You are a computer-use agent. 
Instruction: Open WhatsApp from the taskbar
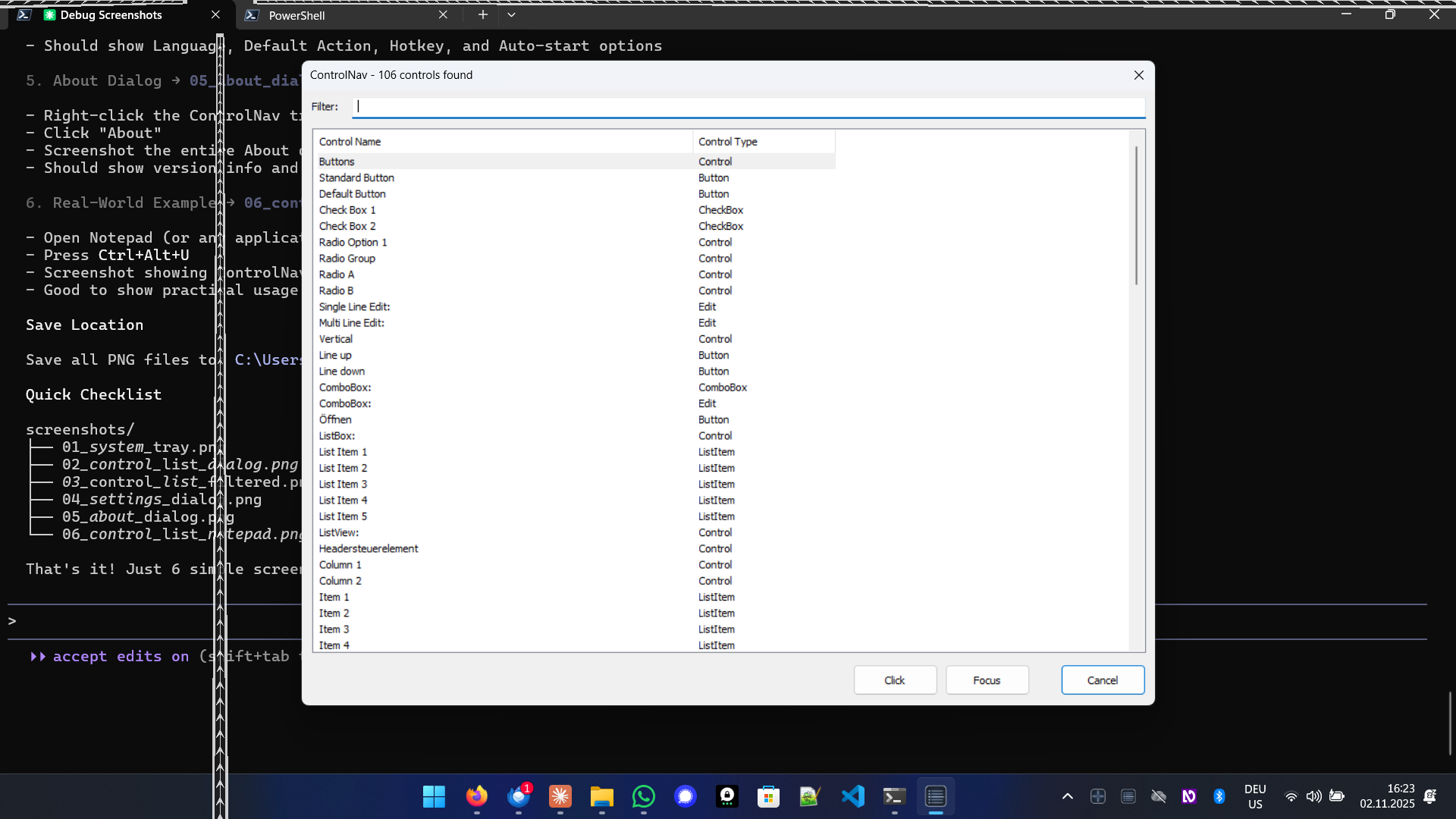tap(643, 797)
